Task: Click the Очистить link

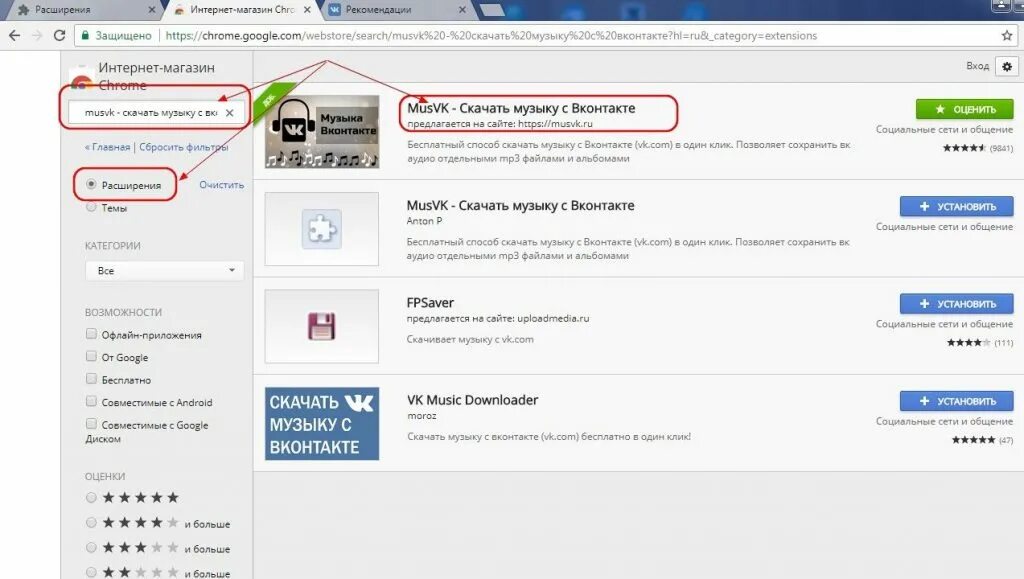Action: (x=221, y=185)
